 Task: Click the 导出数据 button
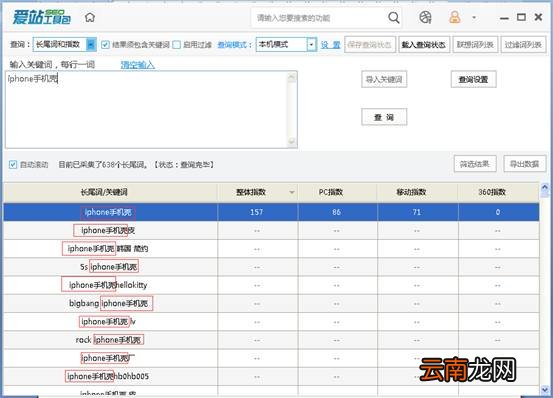(x=524, y=164)
